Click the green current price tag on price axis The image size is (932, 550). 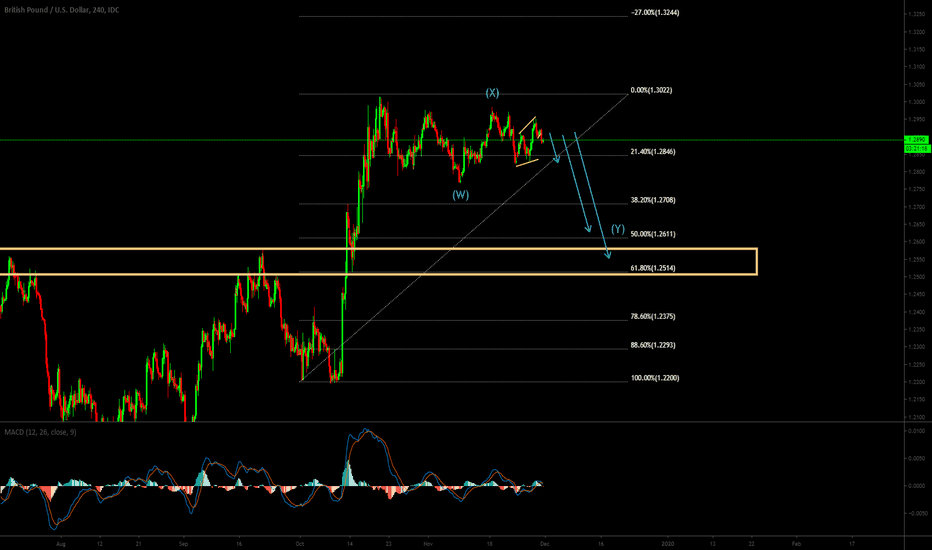(x=916, y=141)
